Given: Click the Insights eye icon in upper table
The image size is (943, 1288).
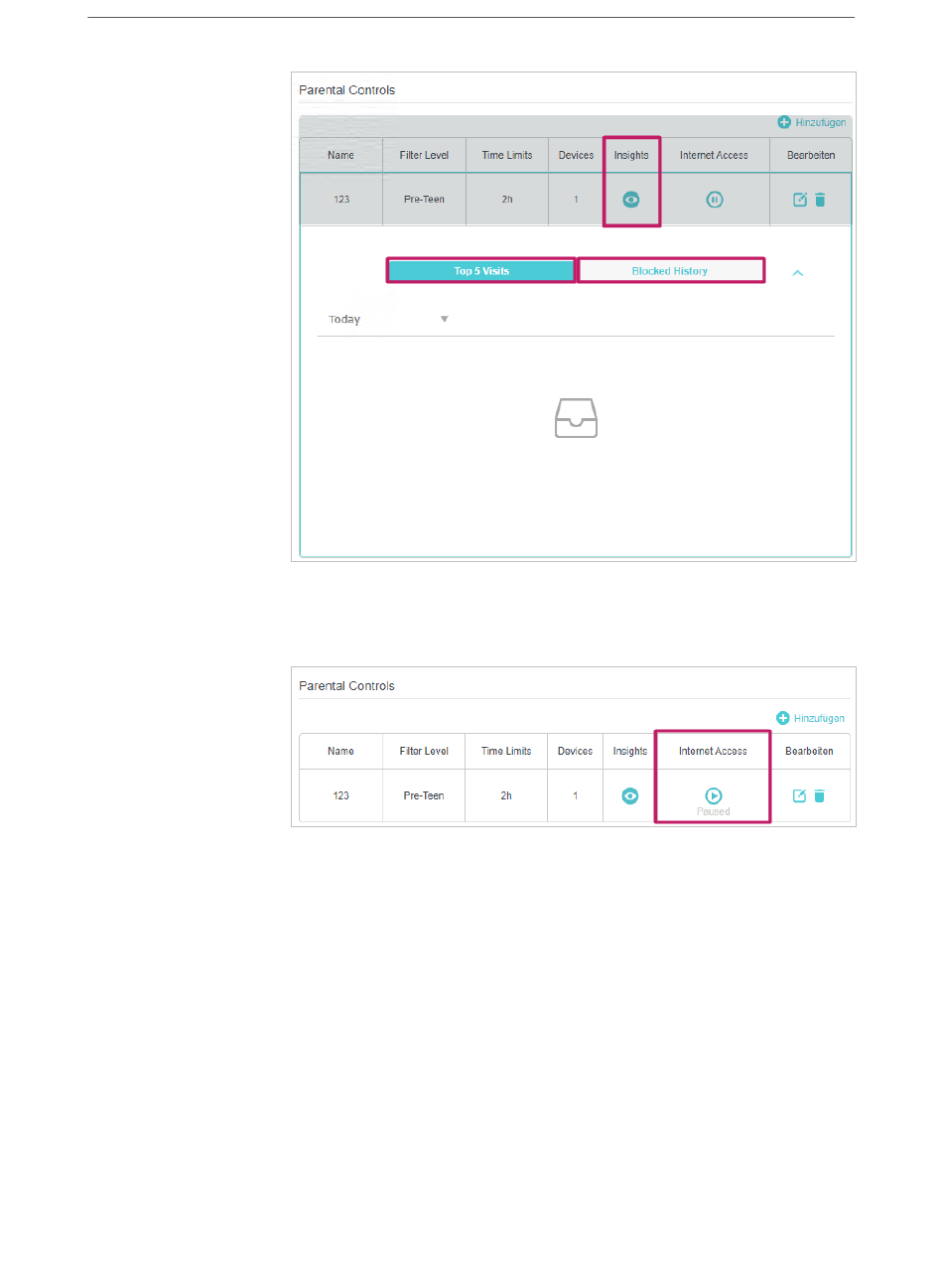Looking at the screenshot, I should (631, 200).
